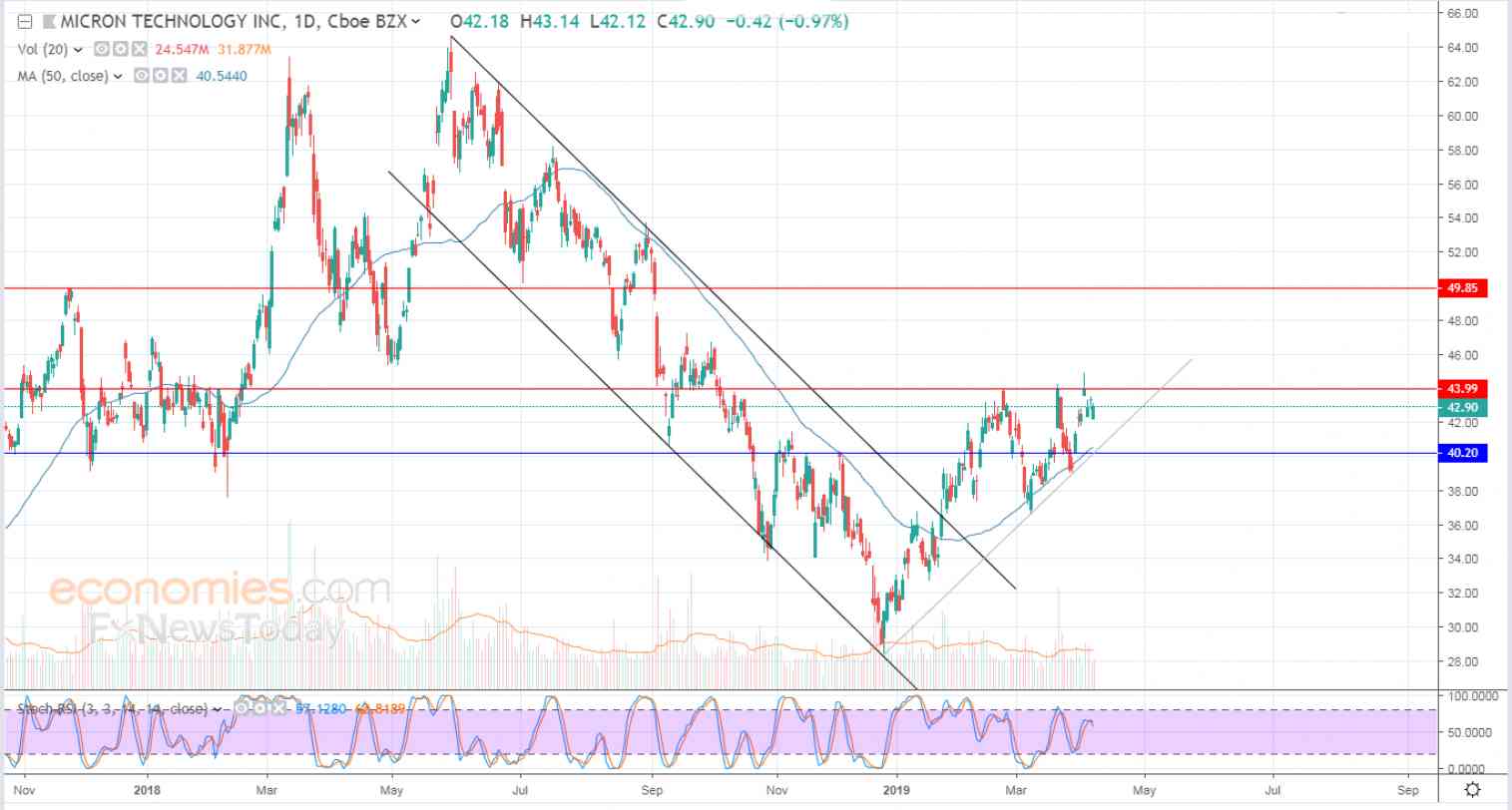The image size is (1512, 810).
Task: Click the MA (50, close) indicator name
Action: tap(63, 76)
